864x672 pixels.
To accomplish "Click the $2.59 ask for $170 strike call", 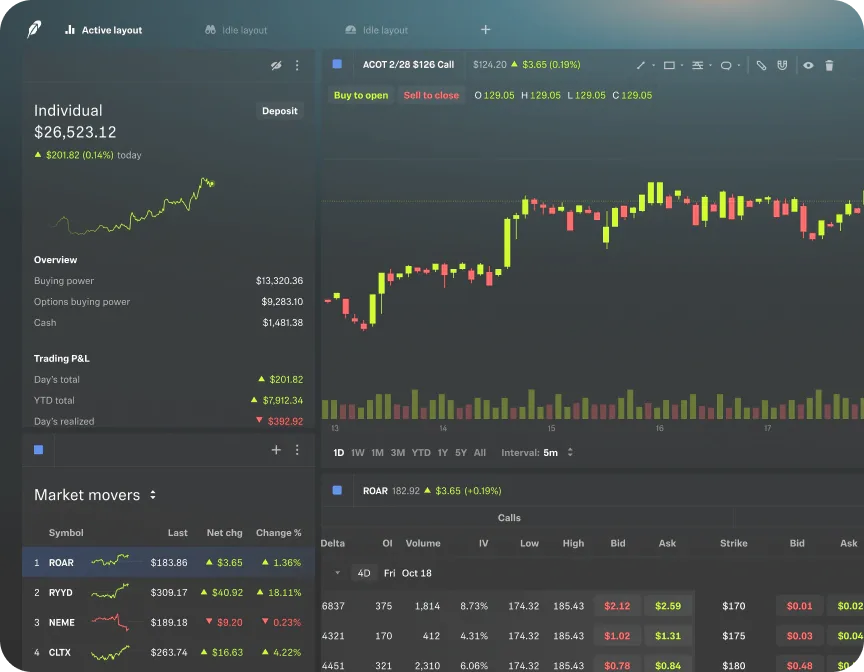I will point(668,606).
